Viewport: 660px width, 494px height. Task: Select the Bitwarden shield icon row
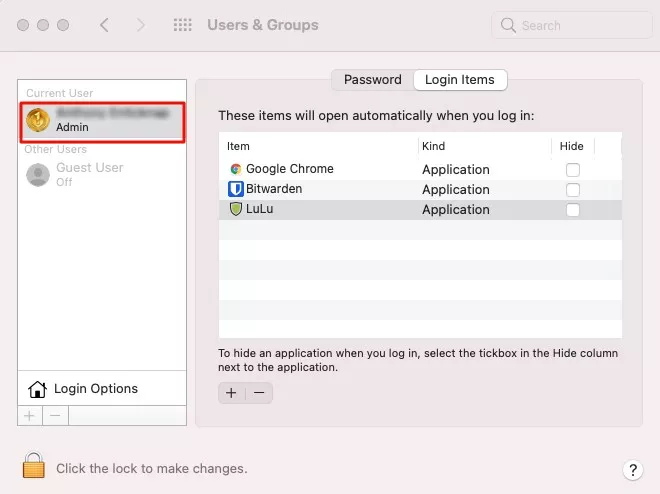tap(236, 189)
